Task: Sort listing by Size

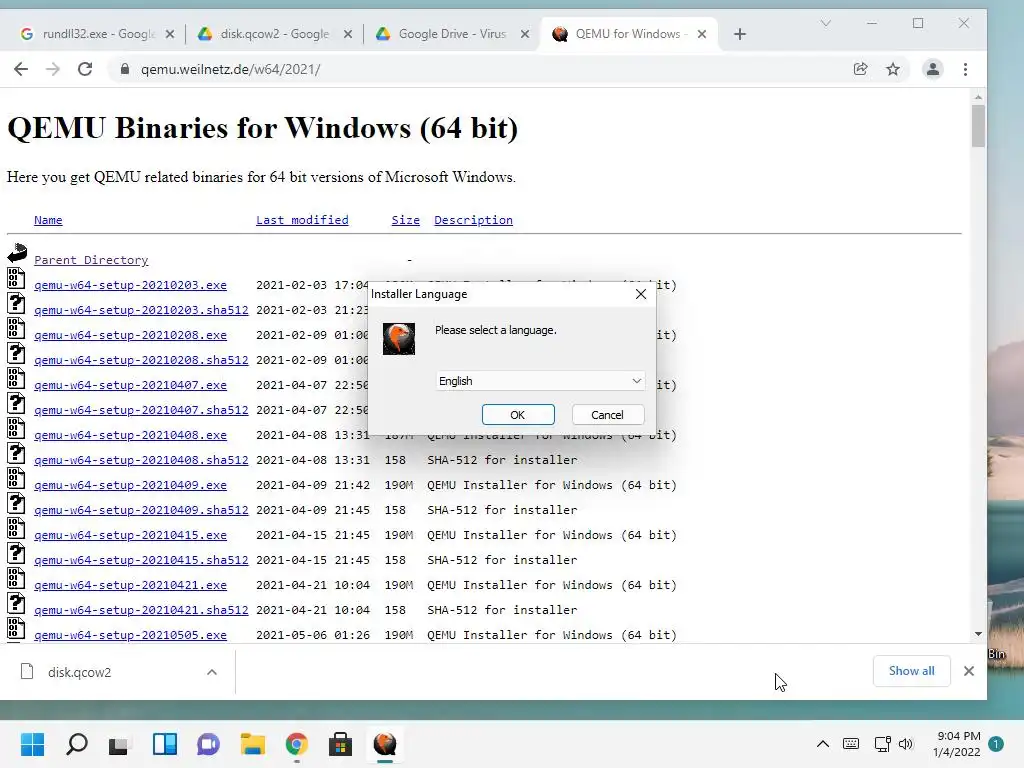Action: [406, 220]
